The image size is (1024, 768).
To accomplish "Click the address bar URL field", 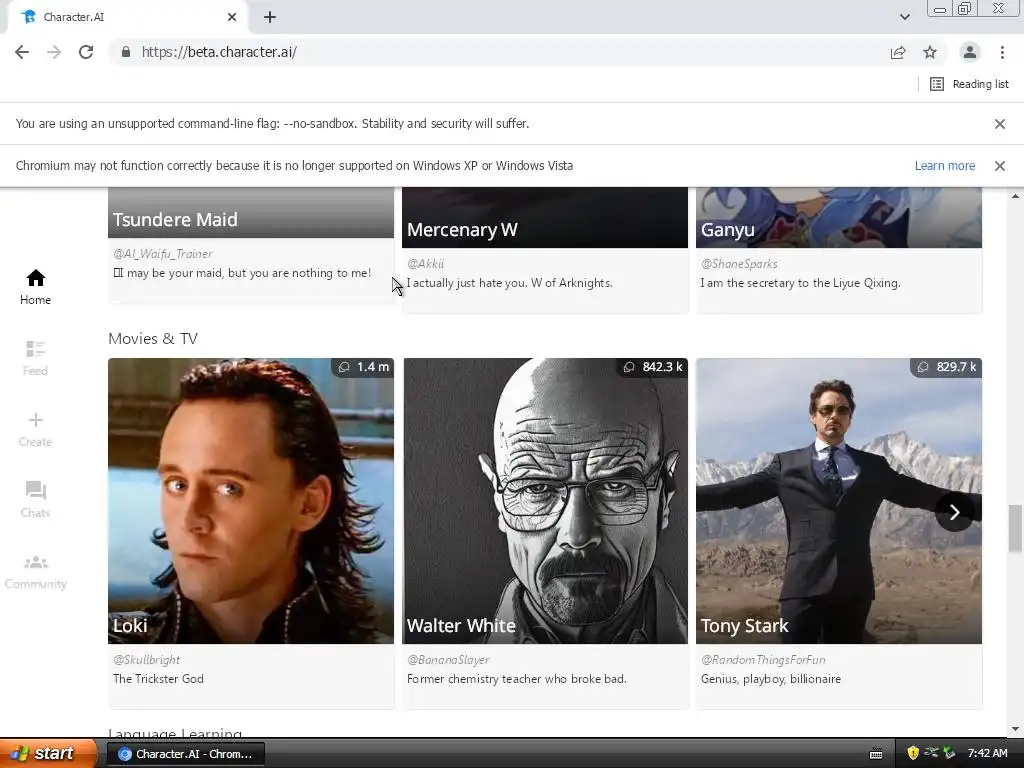I will [x=496, y=52].
